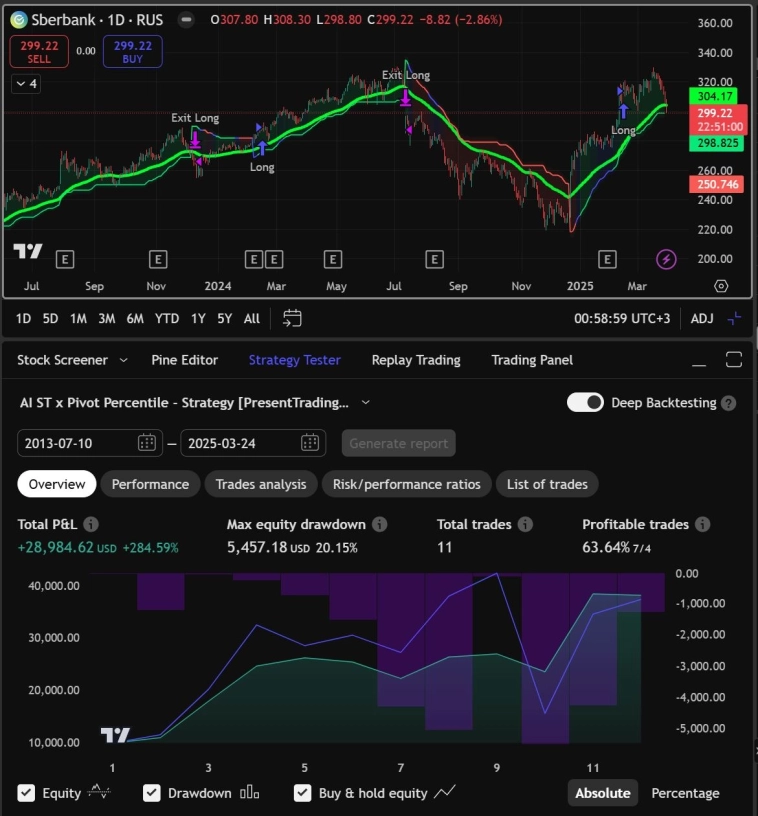This screenshot has height=816, width=758.
Task: Select the 5Y time range
Action: [x=225, y=318]
